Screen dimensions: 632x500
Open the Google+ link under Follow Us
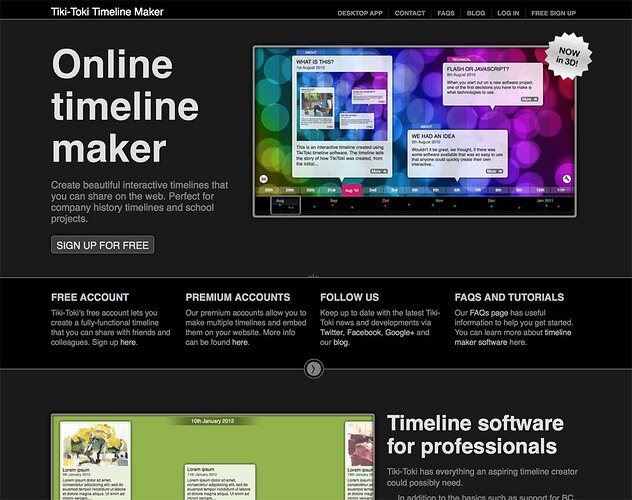[399, 333]
